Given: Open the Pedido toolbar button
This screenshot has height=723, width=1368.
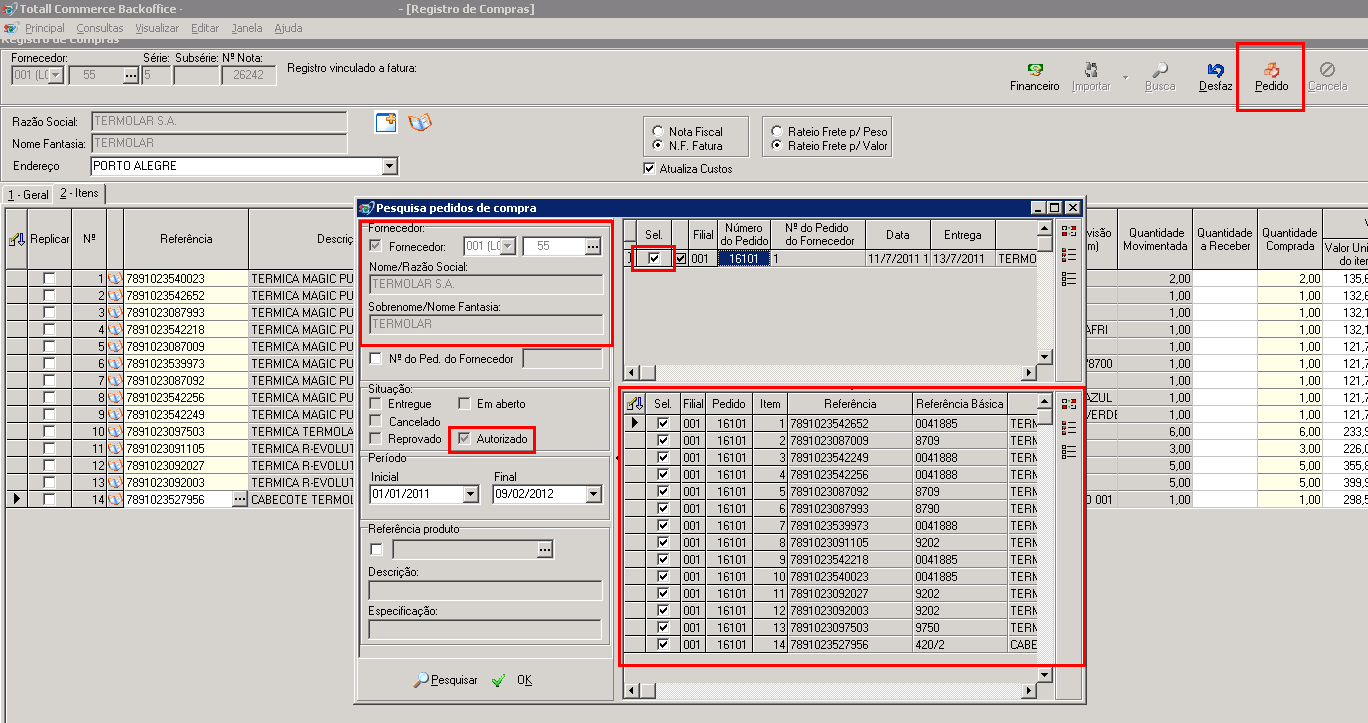Looking at the screenshot, I should click(1271, 77).
